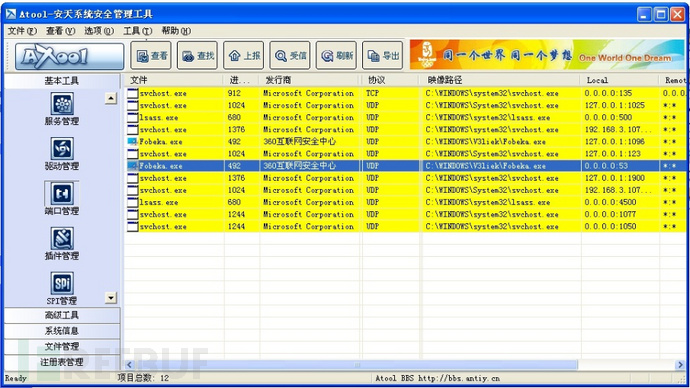690x388 pixels.
Task: Maximize the Atool window
Action: 661,15
